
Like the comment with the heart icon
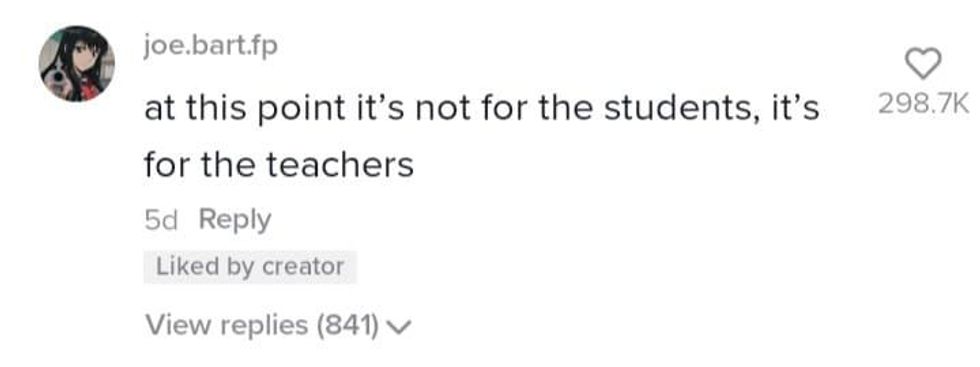click(x=923, y=64)
